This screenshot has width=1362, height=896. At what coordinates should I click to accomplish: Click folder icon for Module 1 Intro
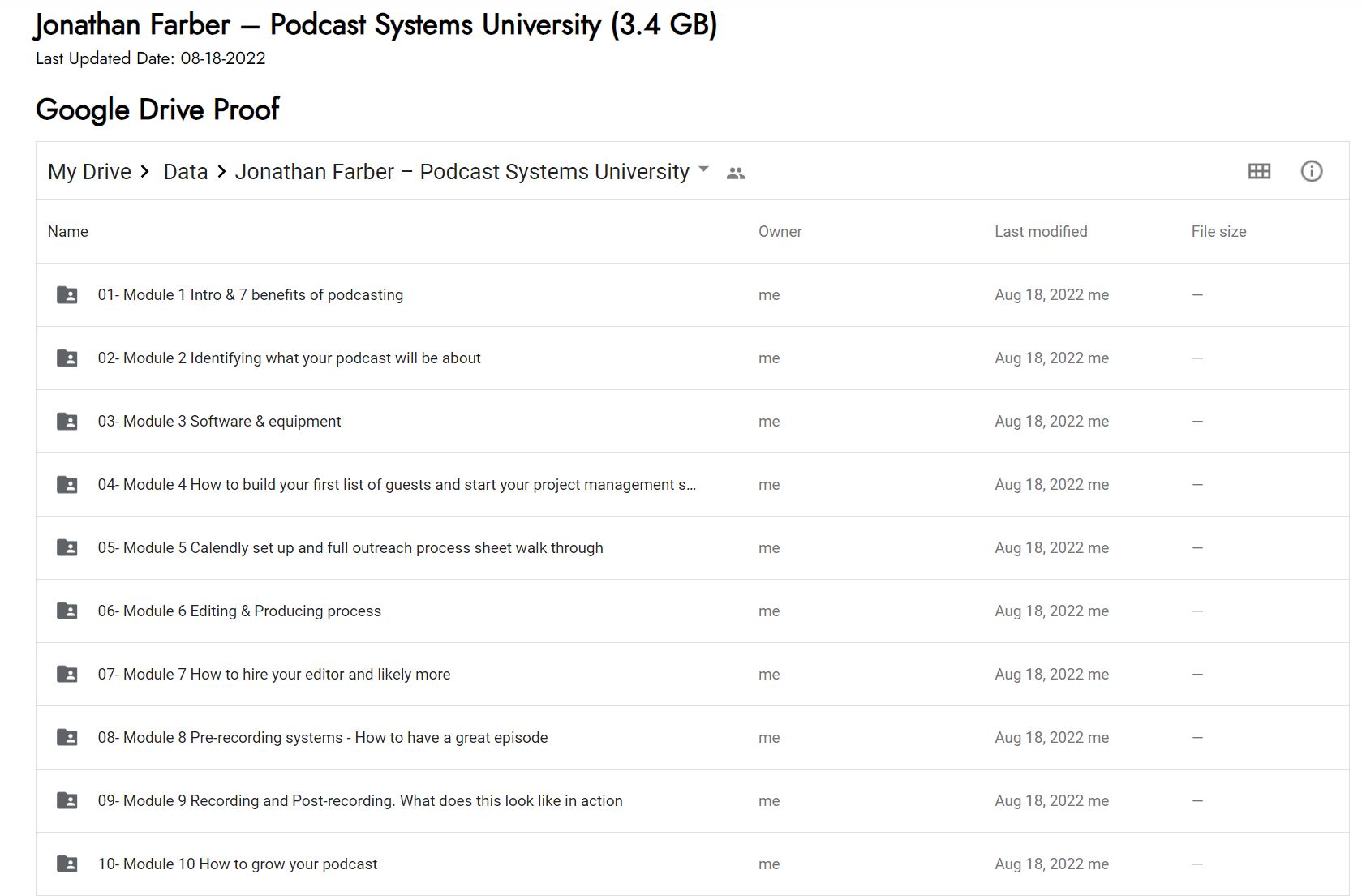[67, 294]
